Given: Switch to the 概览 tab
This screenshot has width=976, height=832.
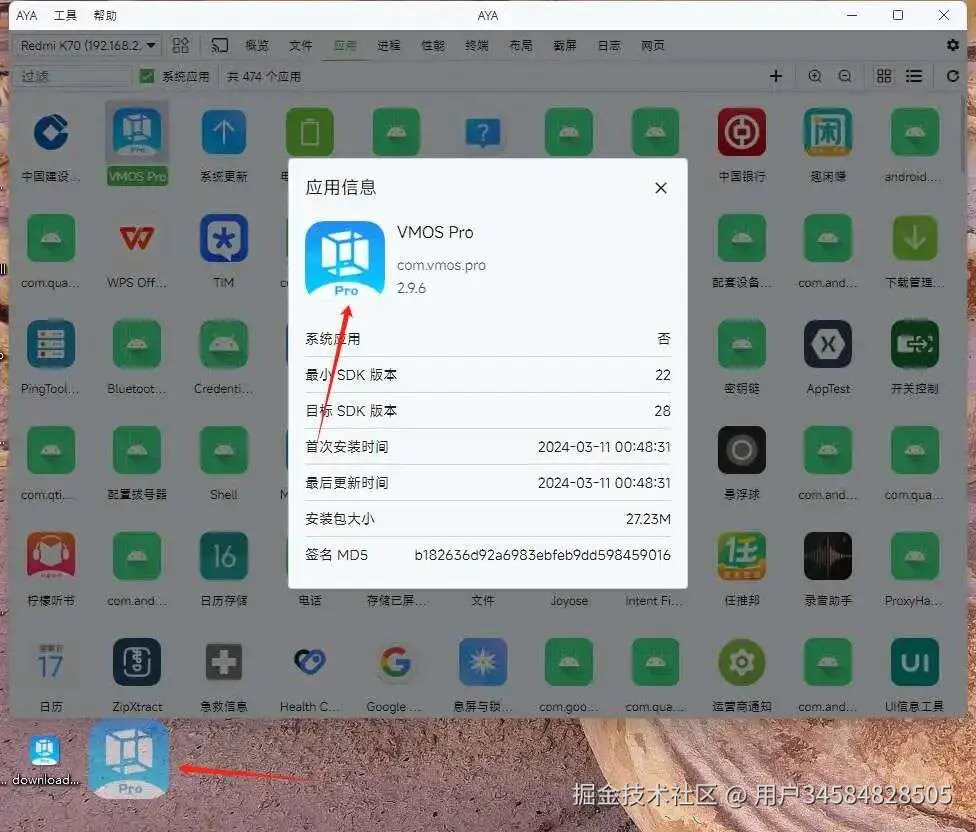Looking at the screenshot, I should click(x=257, y=45).
